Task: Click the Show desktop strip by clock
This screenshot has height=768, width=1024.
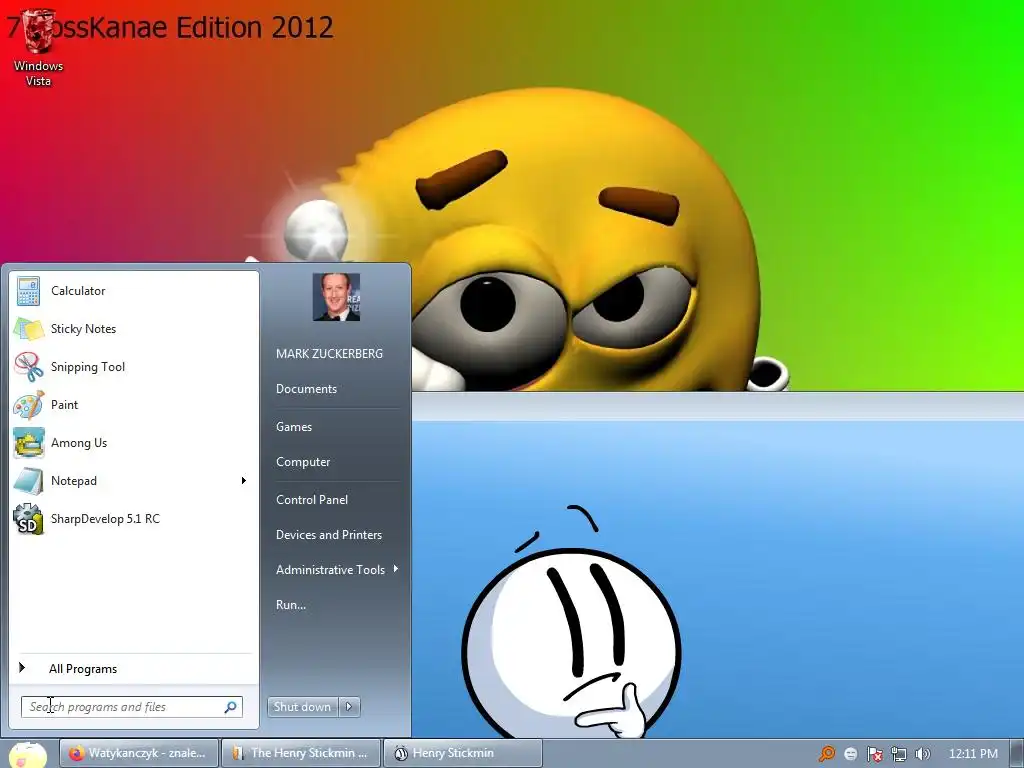Action: 1016,754
